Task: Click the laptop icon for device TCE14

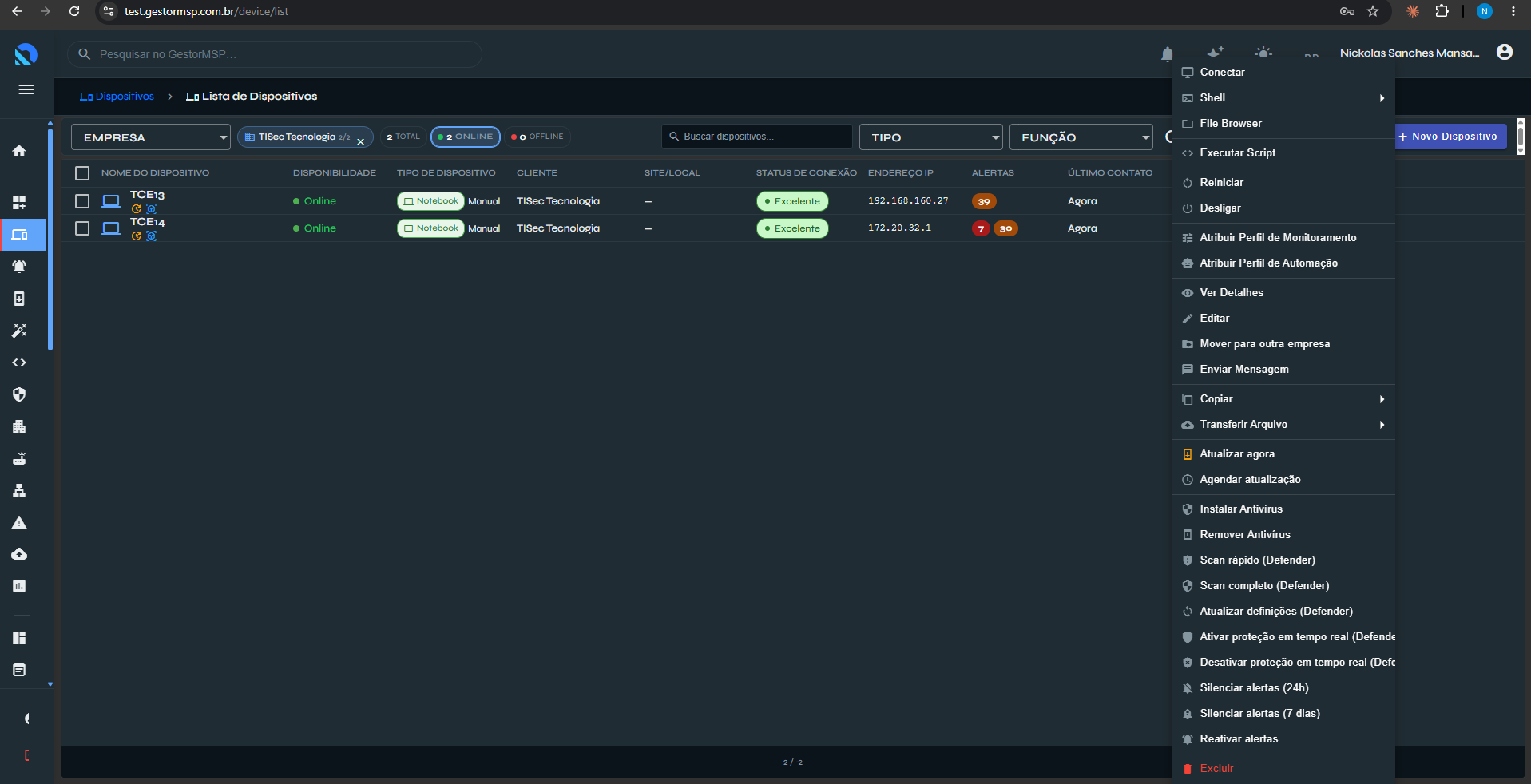Action: click(111, 228)
